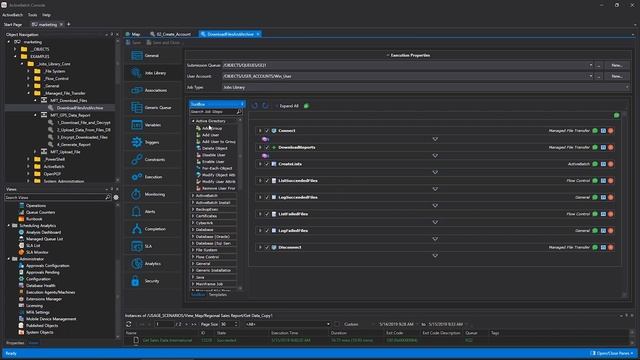
Task: Collapse the Active Directory toolbox category
Action: point(193,121)
